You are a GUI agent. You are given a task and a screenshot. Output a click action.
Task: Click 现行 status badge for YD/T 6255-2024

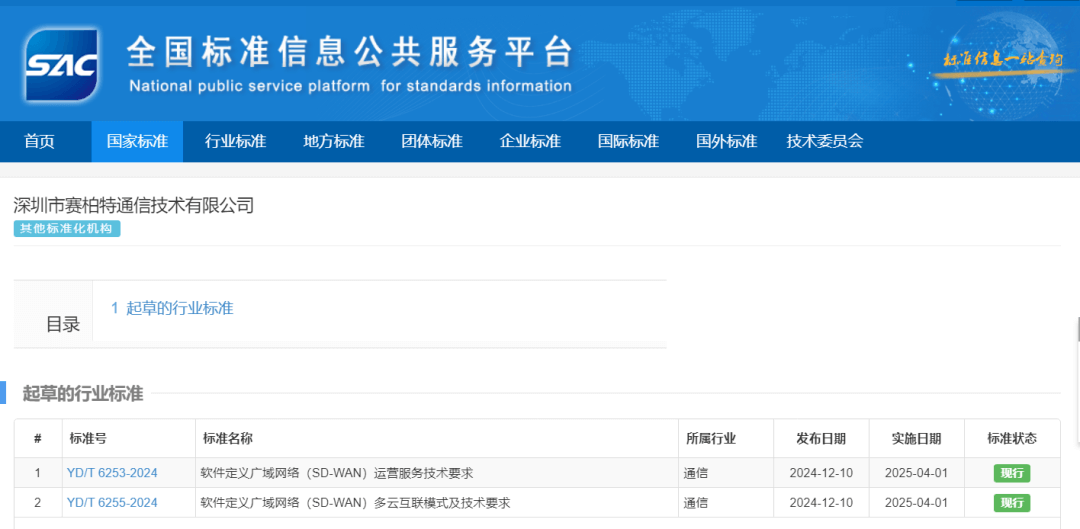(1011, 502)
